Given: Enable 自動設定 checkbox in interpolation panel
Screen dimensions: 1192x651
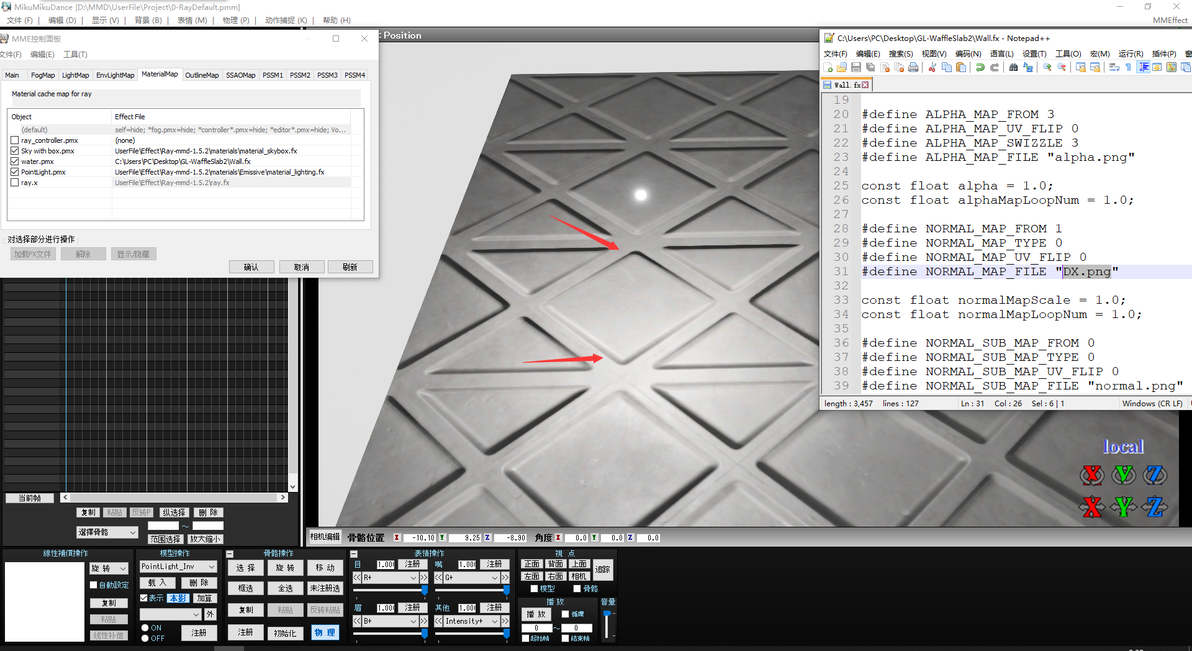Looking at the screenshot, I should click(x=94, y=585).
